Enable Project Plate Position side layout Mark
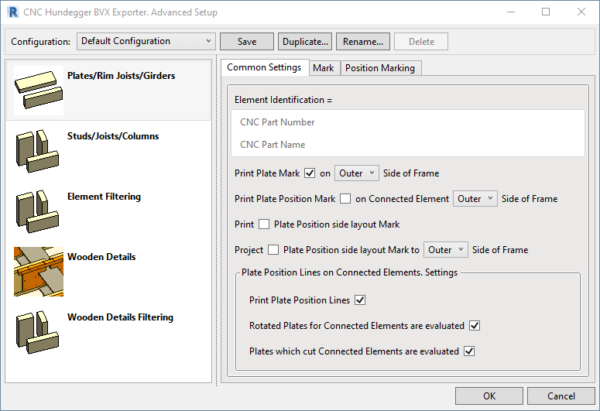The height and width of the screenshot is (411, 600). pos(273,250)
